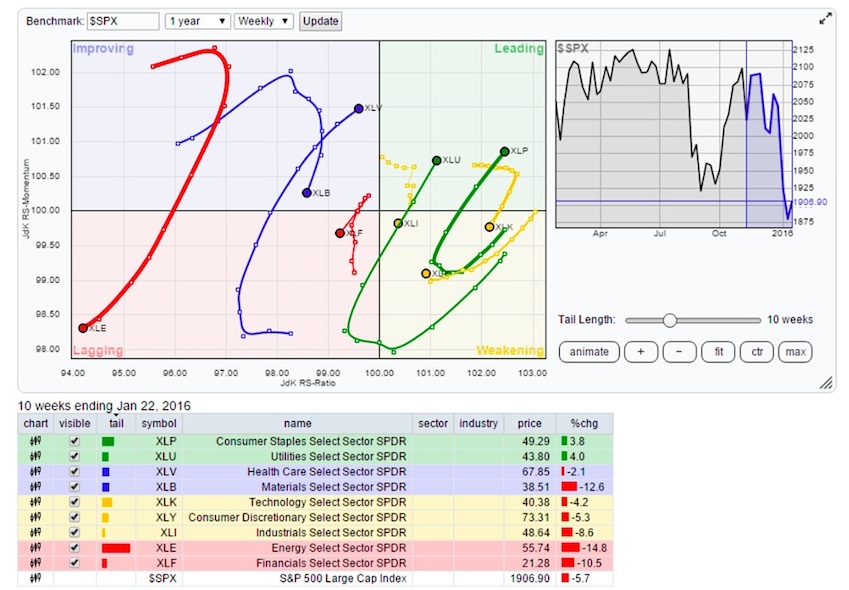Click the XLE red tail color bar
This screenshot has height=590, width=849.
[x=116, y=548]
